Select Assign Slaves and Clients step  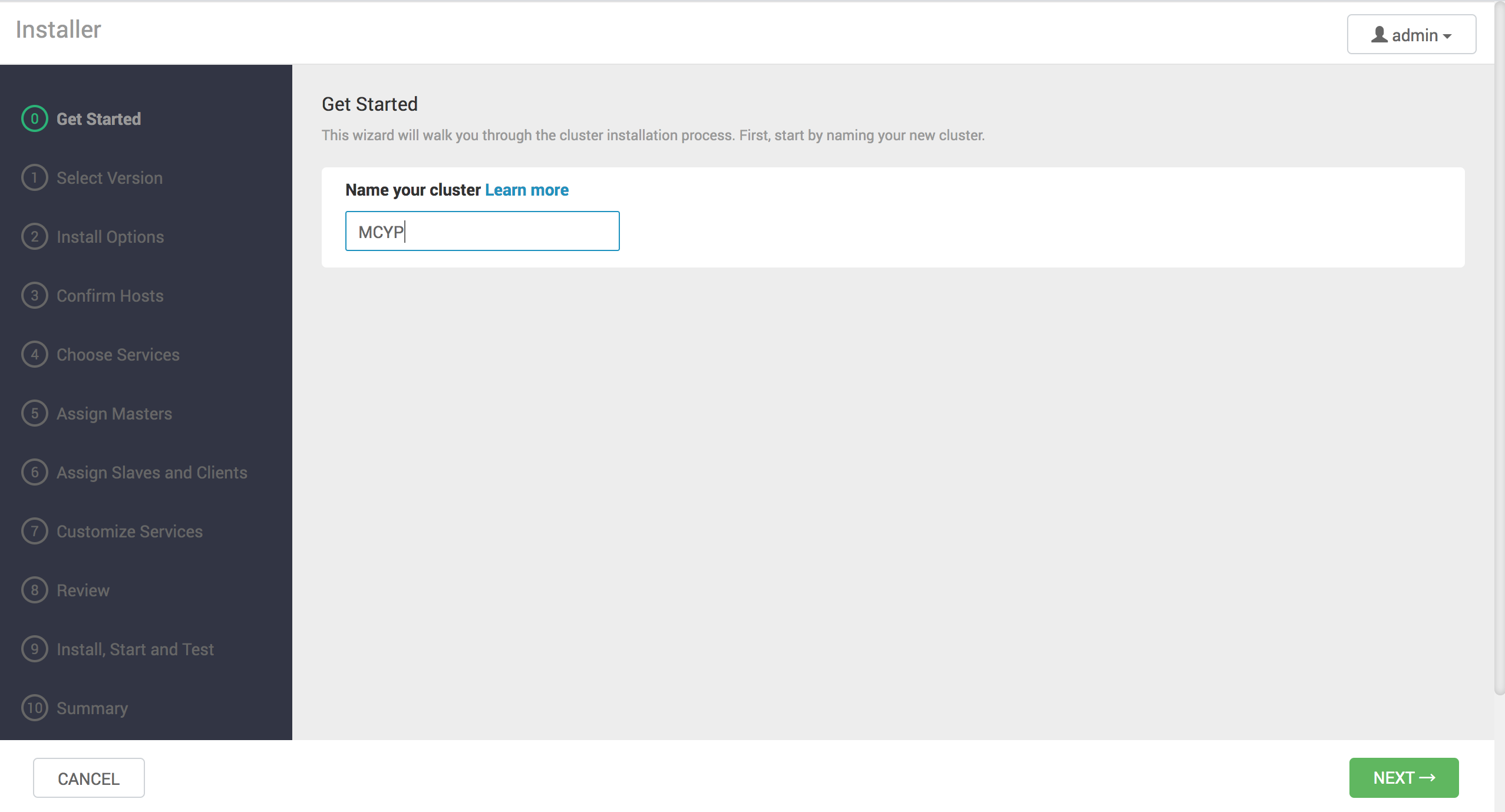[x=151, y=473]
